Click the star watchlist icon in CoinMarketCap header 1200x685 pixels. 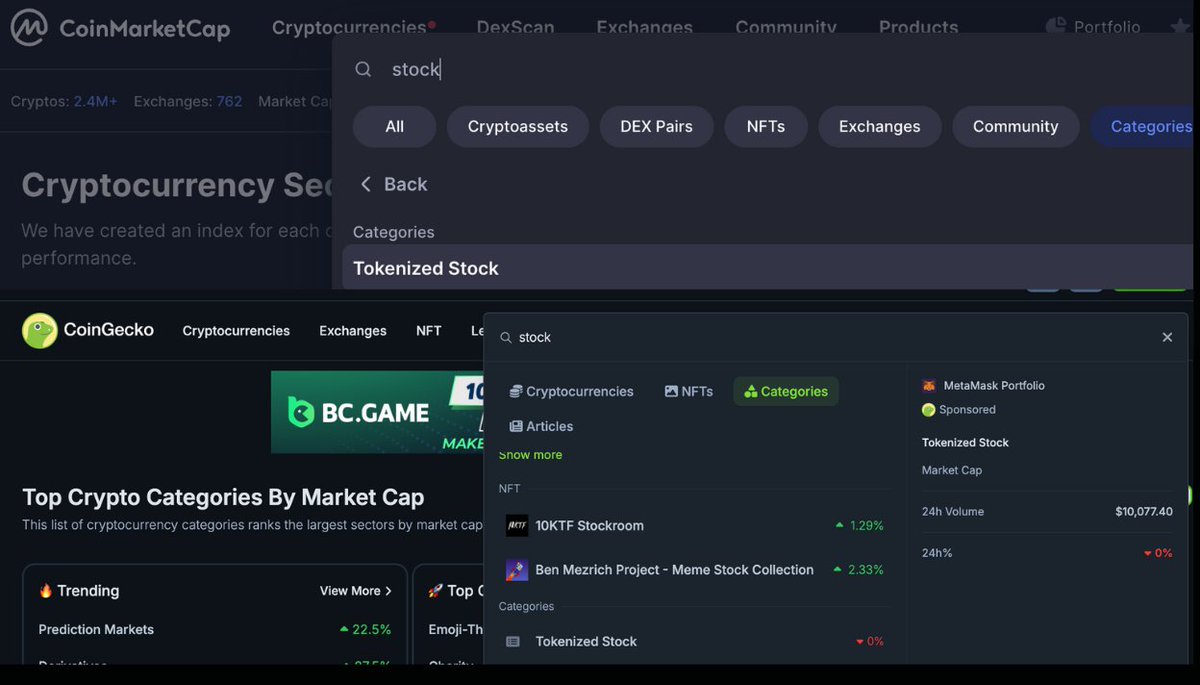tap(1179, 27)
